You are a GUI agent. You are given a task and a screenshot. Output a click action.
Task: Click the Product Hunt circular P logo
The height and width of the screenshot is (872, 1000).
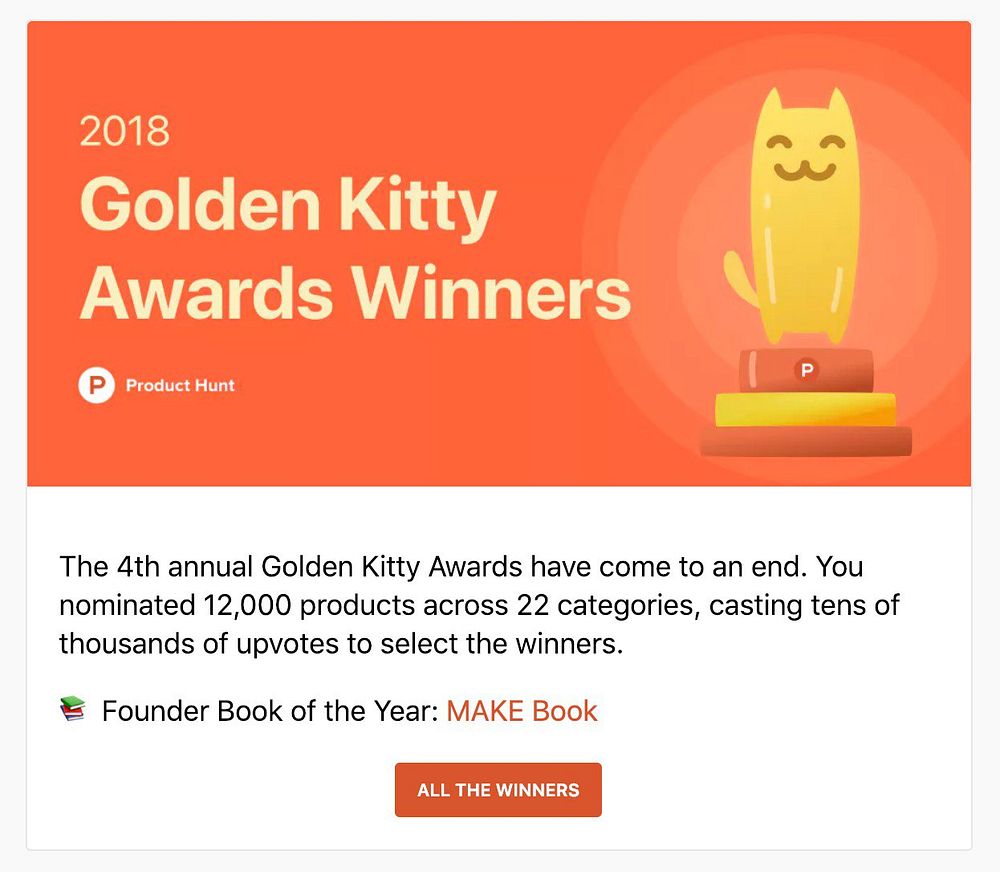[96, 385]
